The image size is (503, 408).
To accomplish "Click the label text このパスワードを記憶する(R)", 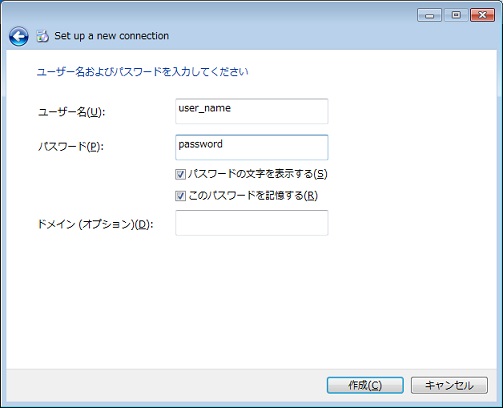I will tap(253, 195).
